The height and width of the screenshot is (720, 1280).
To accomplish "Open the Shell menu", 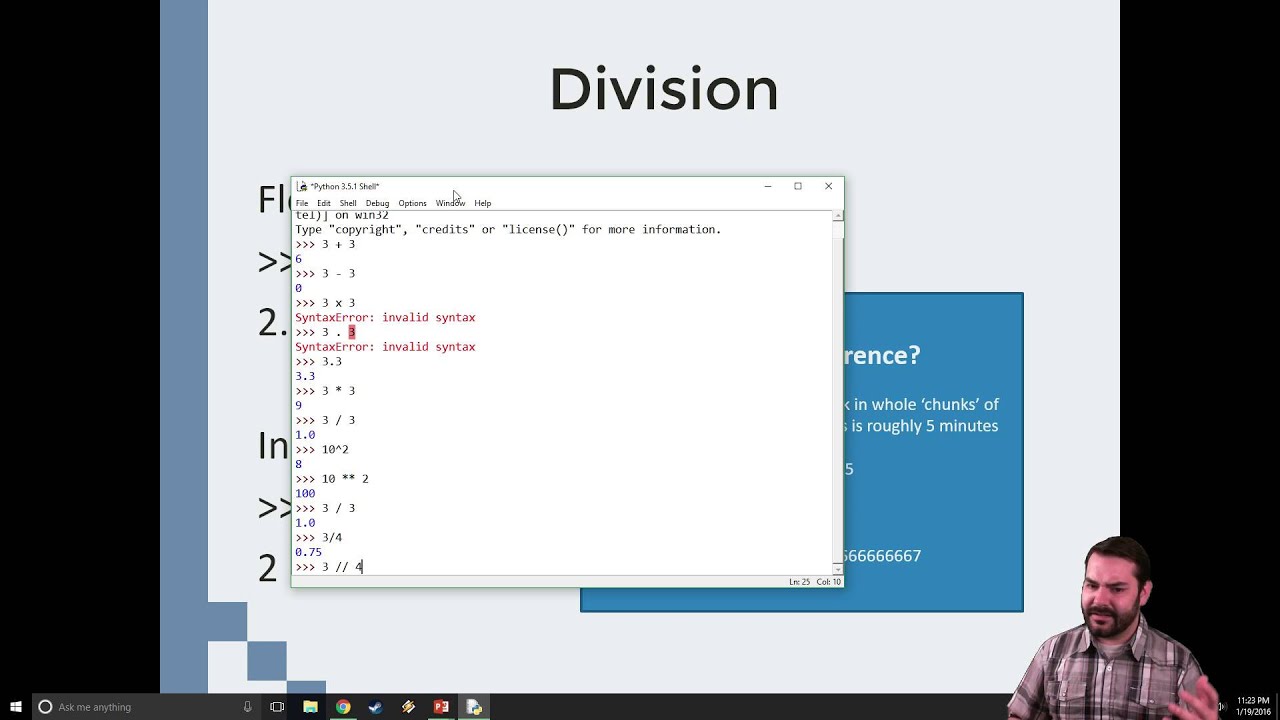I will click(348, 203).
